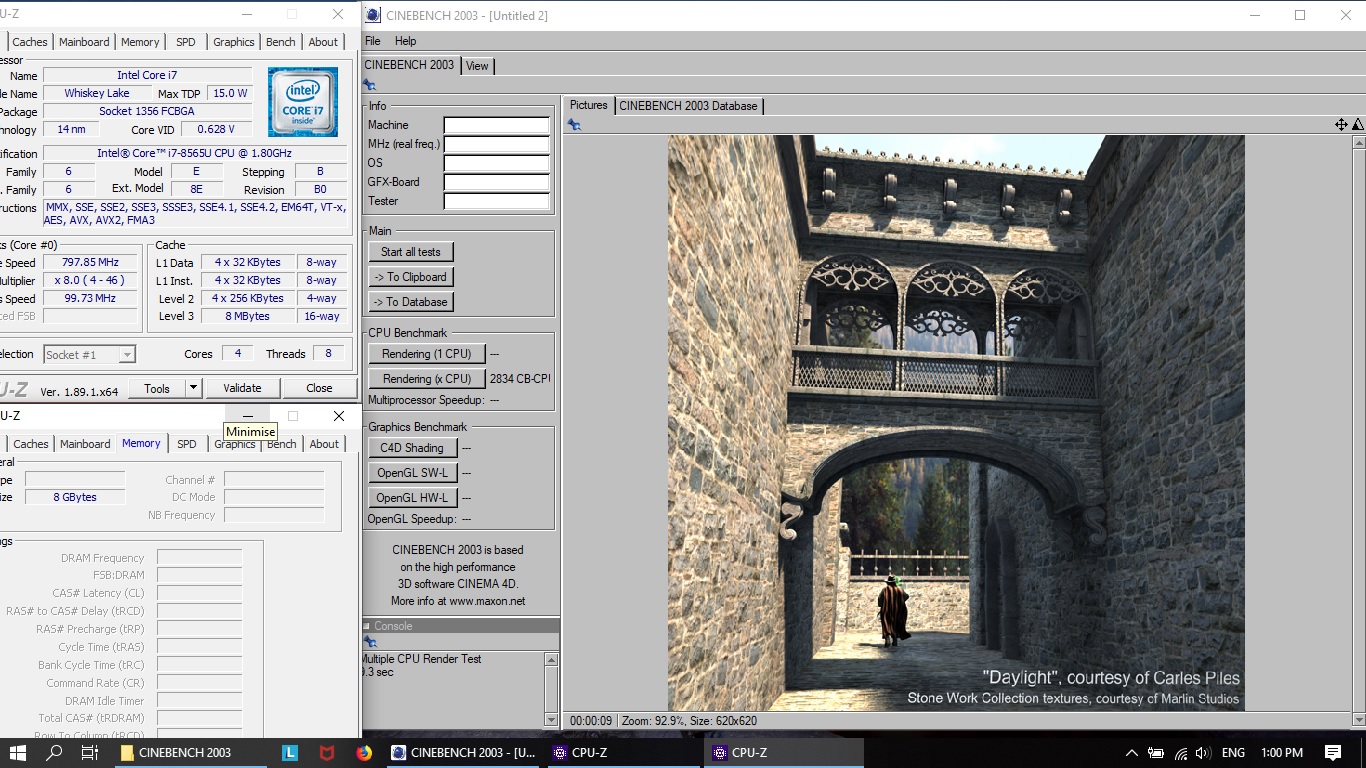
Task: Click the ENG language indicator
Action: coord(1233,753)
